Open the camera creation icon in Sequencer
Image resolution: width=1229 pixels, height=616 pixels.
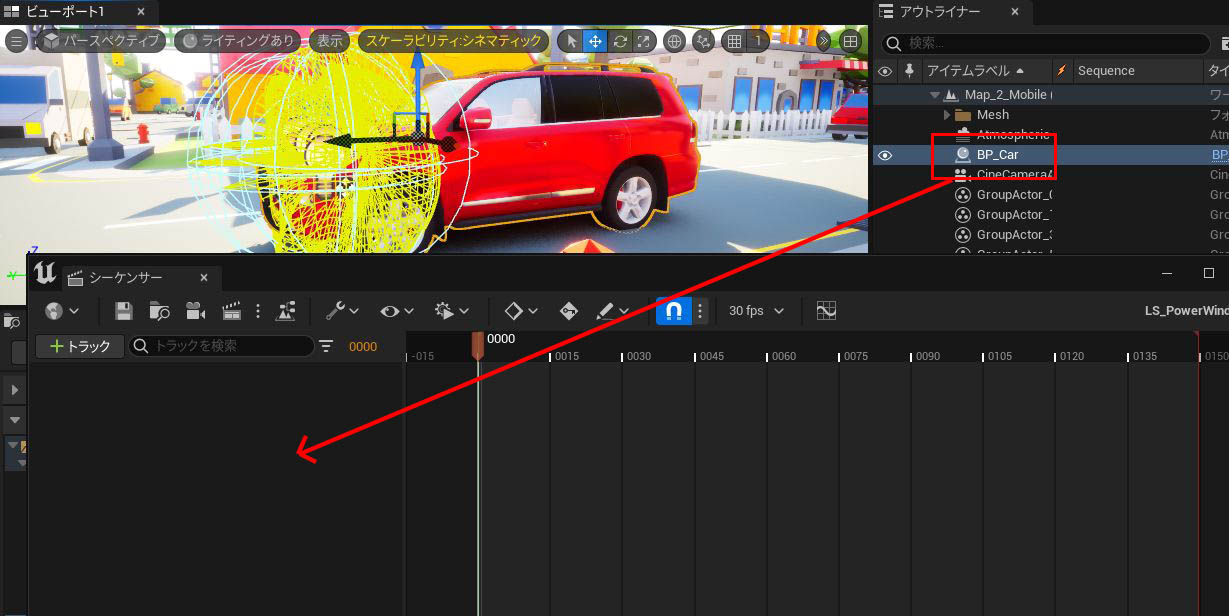(x=195, y=311)
